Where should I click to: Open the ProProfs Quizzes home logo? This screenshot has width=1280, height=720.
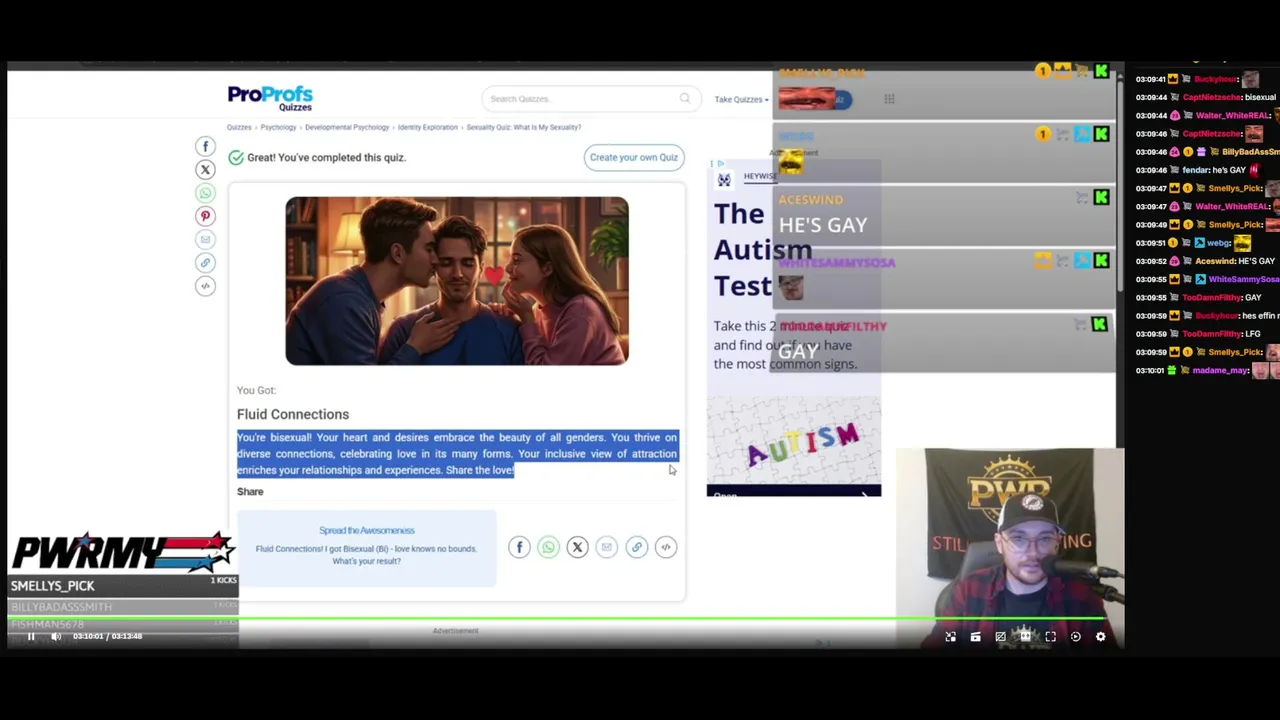pyautogui.click(x=270, y=98)
